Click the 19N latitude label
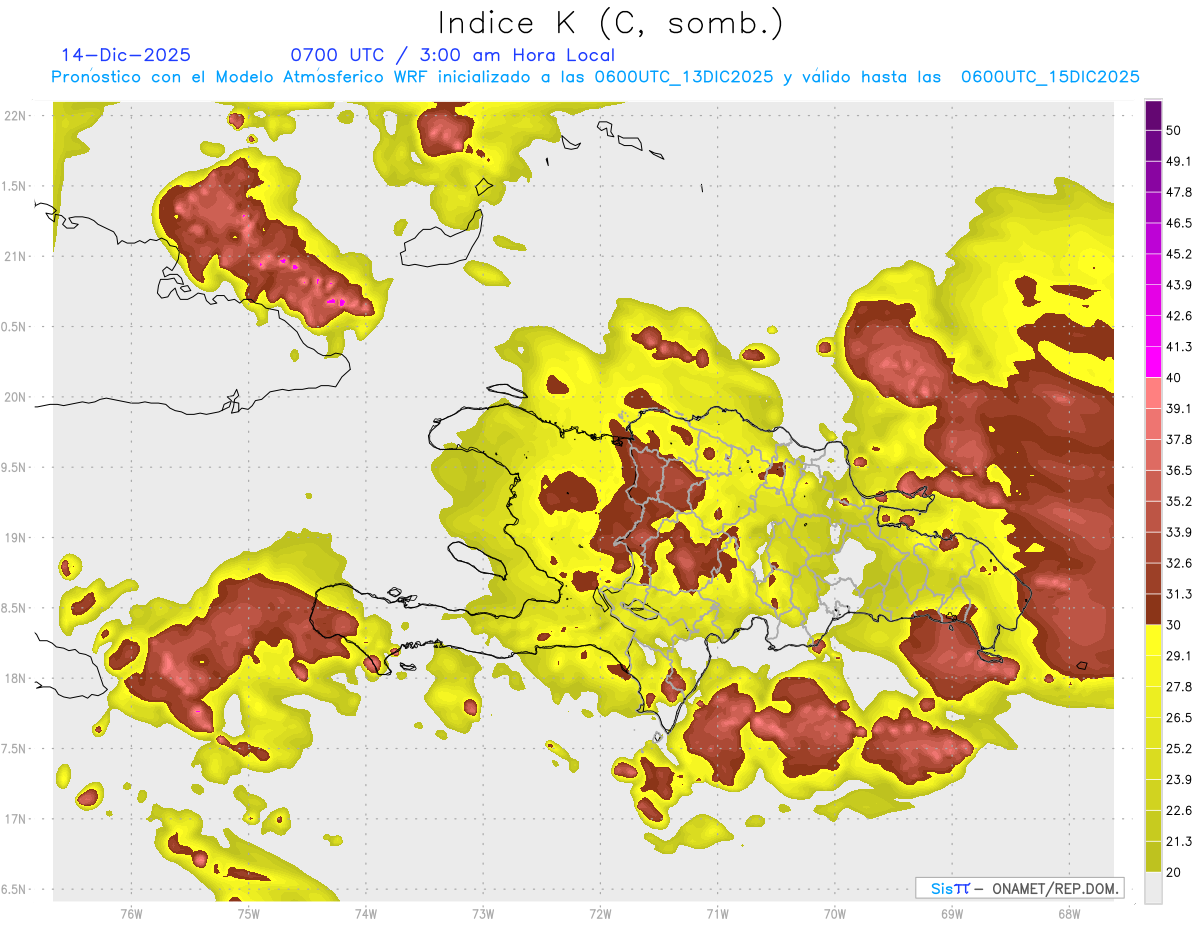This screenshot has width=1200, height=927. 16,538
